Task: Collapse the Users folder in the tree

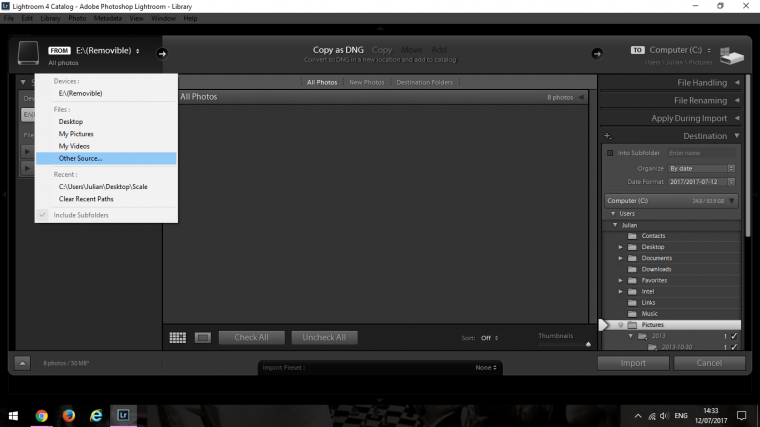Action: (x=613, y=213)
